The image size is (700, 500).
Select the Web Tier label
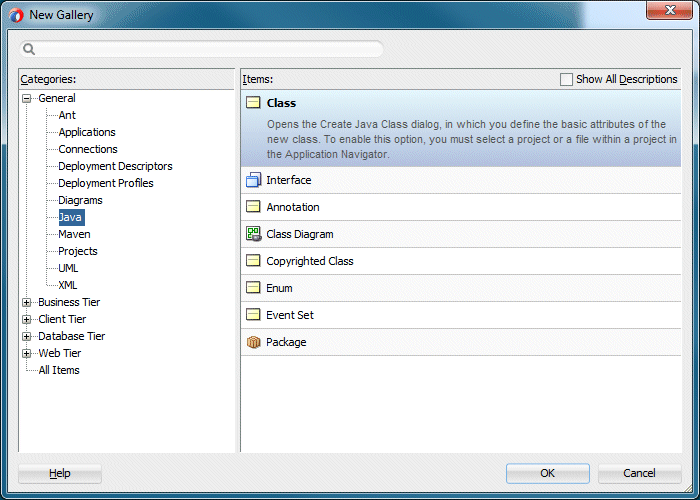coord(59,353)
